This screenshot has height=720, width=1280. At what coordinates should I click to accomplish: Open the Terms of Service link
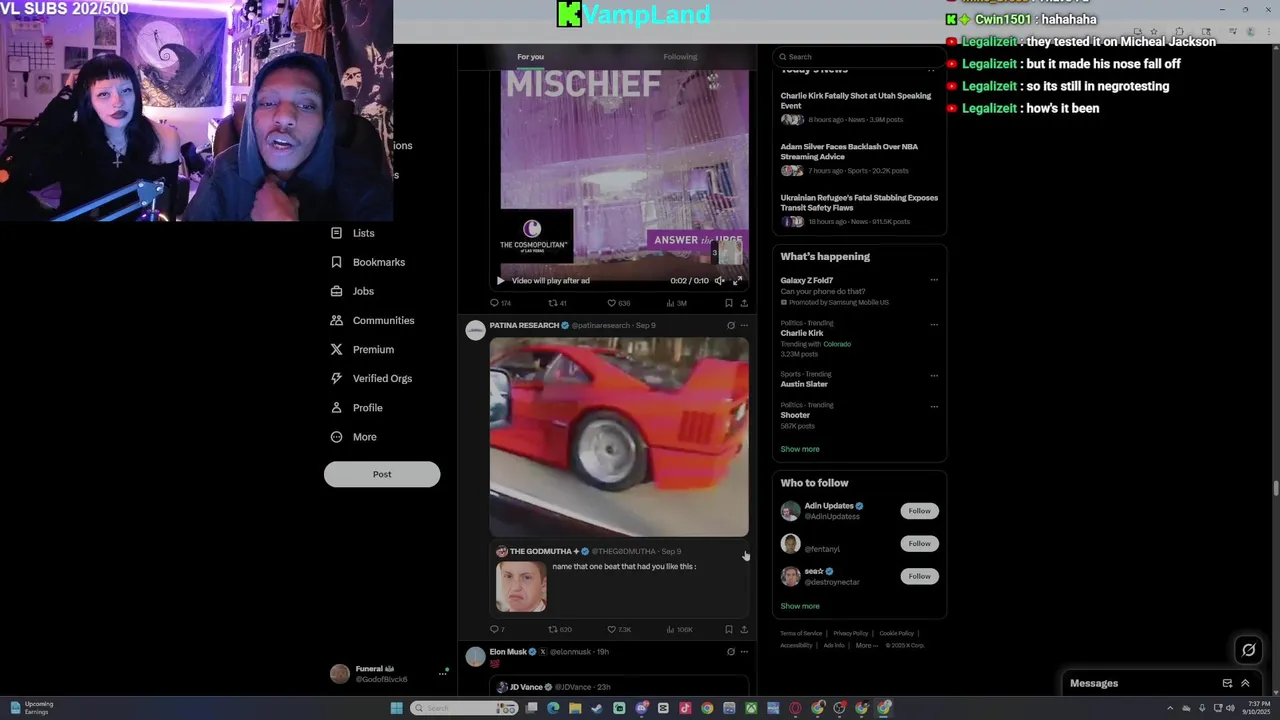pyautogui.click(x=801, y=633)
